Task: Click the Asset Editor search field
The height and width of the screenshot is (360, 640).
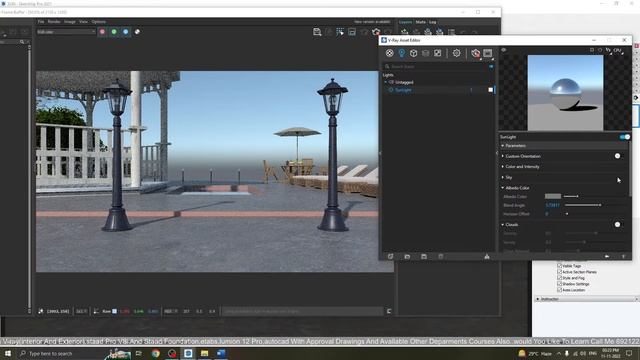Action: tap(437, 67)
